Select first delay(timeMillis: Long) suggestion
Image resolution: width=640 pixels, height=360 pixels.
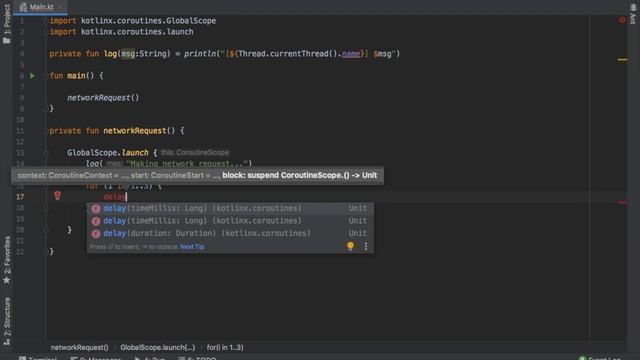(x=230, y=208)
